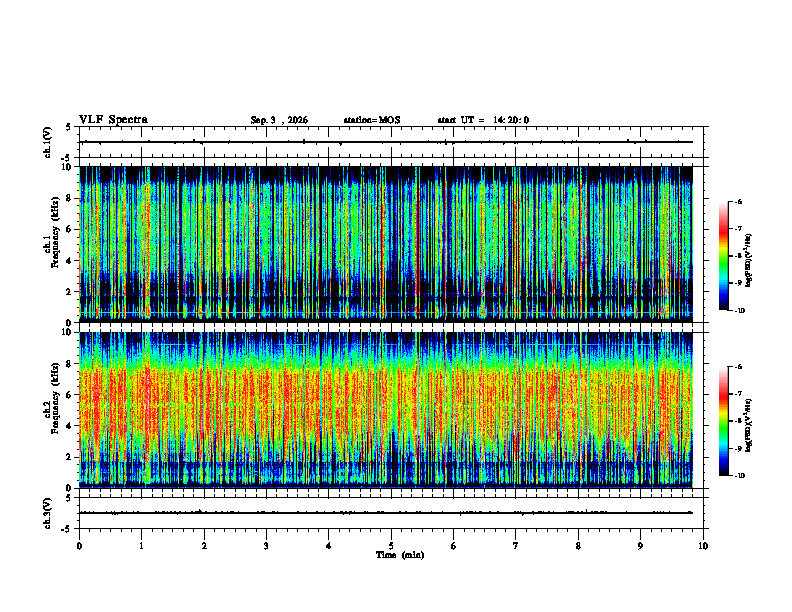Click the Time (min) axis label
Viewport: 792px width, 612px height.
click(x=400, y=555)
